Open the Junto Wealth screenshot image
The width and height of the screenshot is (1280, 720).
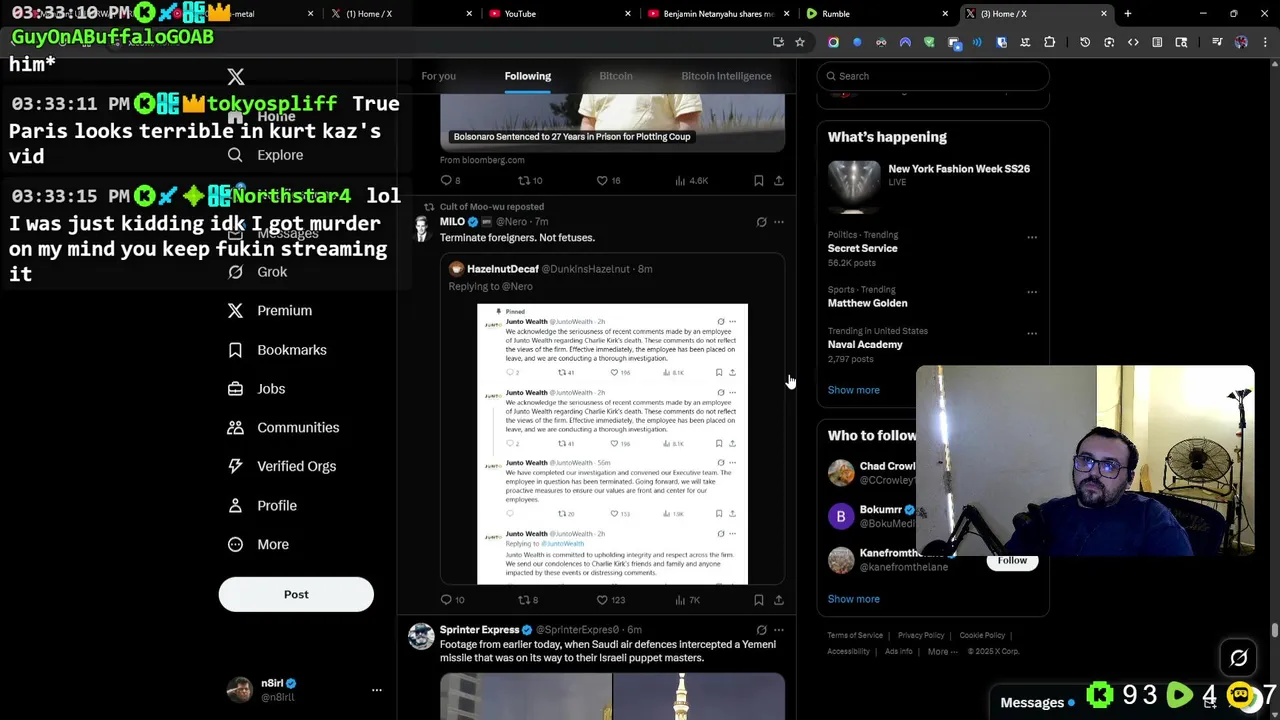pos(612,444)
